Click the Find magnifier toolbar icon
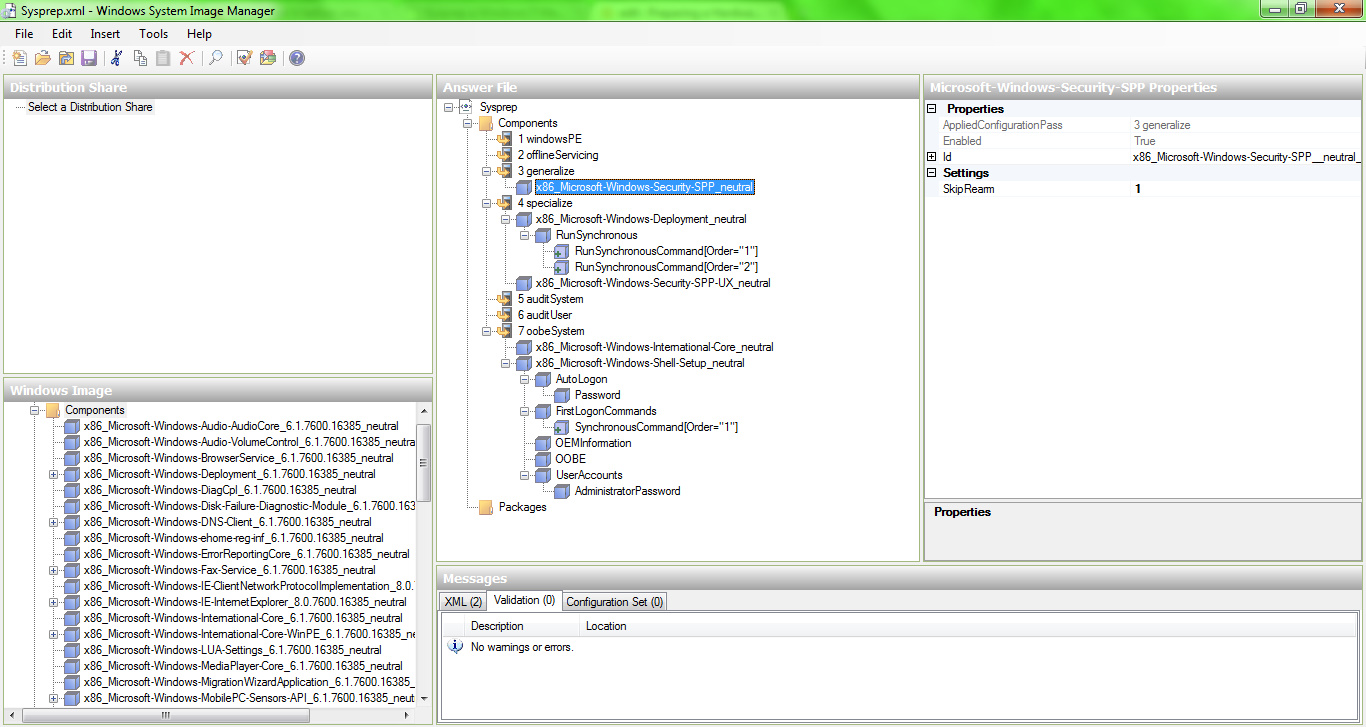Screen dimensions: 1366x727 [215, 58]
